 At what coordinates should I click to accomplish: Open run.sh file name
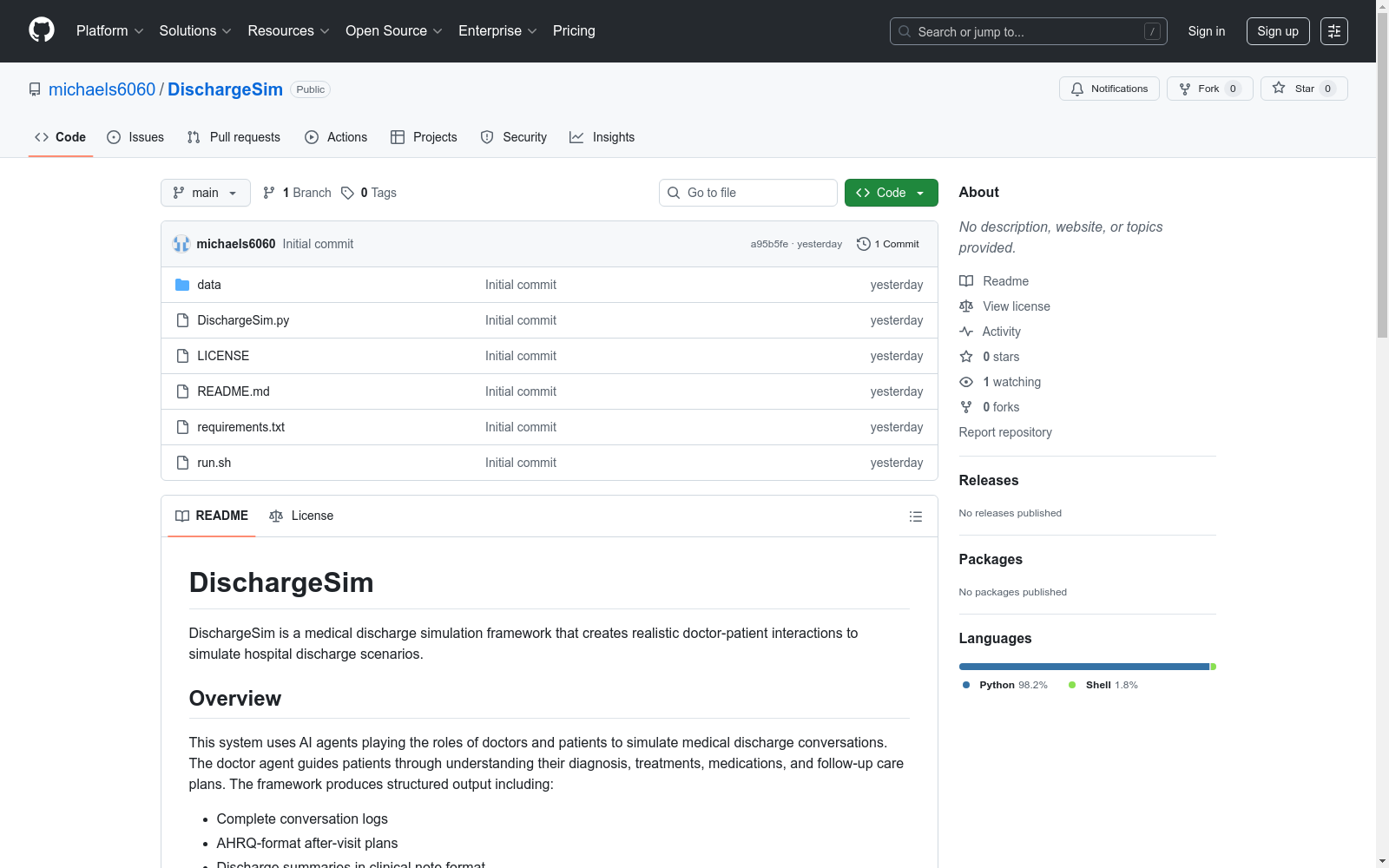214,463
